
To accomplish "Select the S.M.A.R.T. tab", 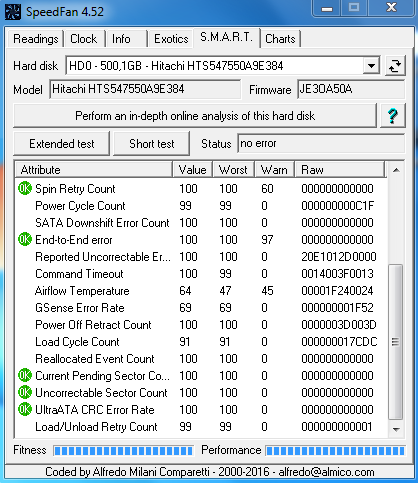I will [226, 37].
